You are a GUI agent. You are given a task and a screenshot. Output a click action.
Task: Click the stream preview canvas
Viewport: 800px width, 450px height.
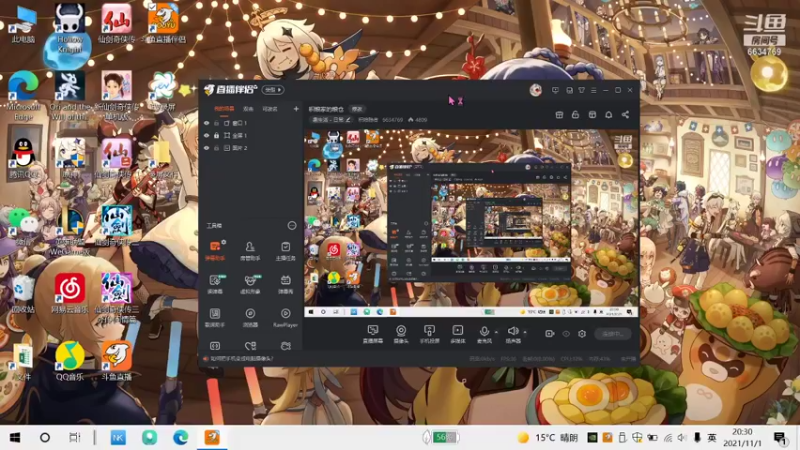coord(471,223)
